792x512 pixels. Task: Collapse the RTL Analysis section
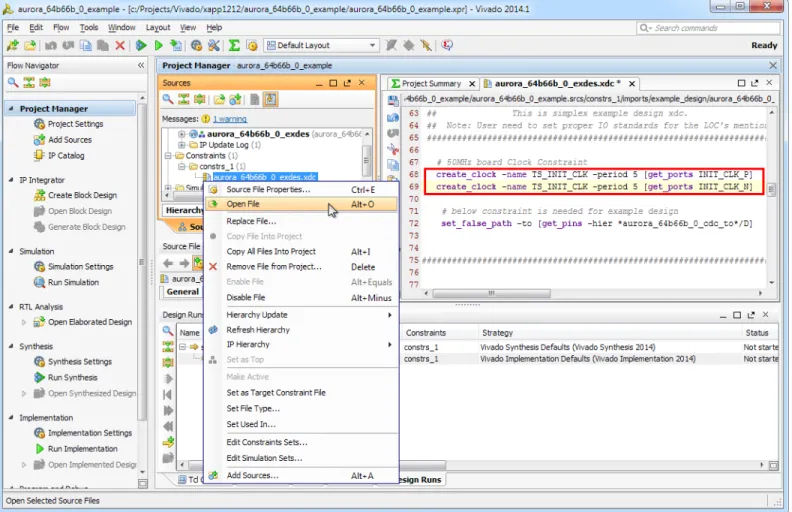(11, 306)
